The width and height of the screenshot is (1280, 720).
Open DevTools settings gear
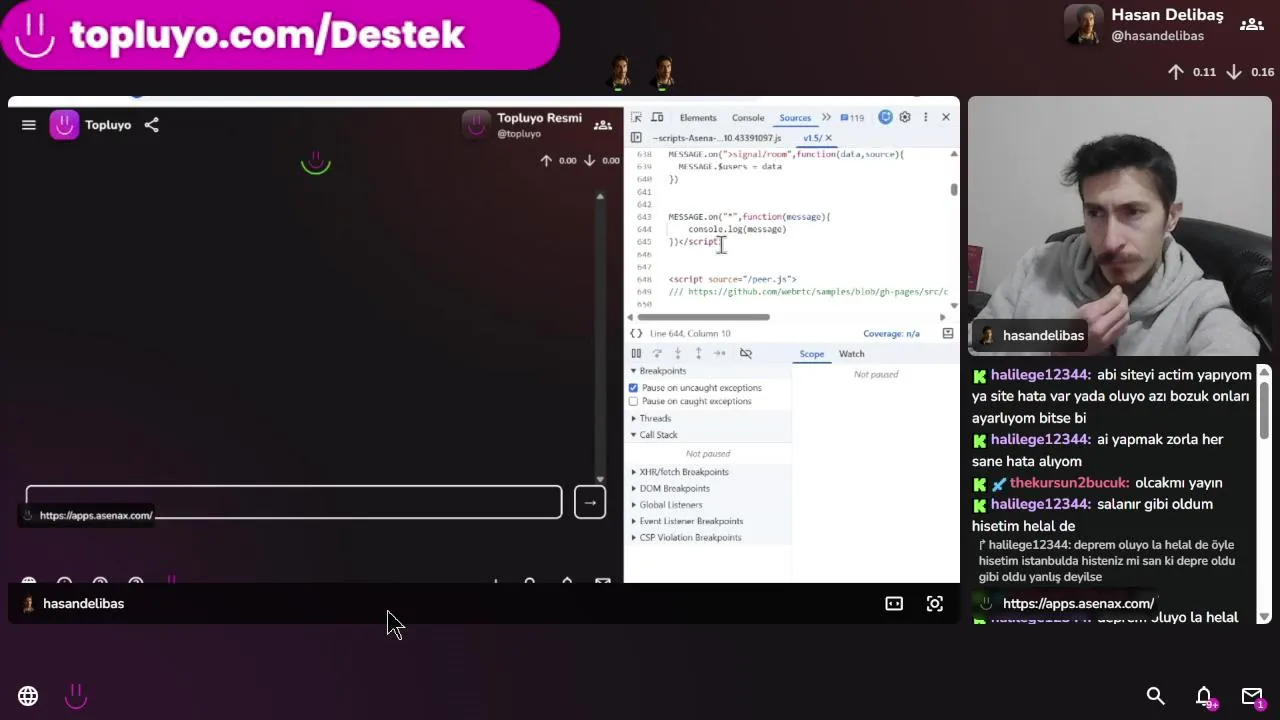[905, 117]
